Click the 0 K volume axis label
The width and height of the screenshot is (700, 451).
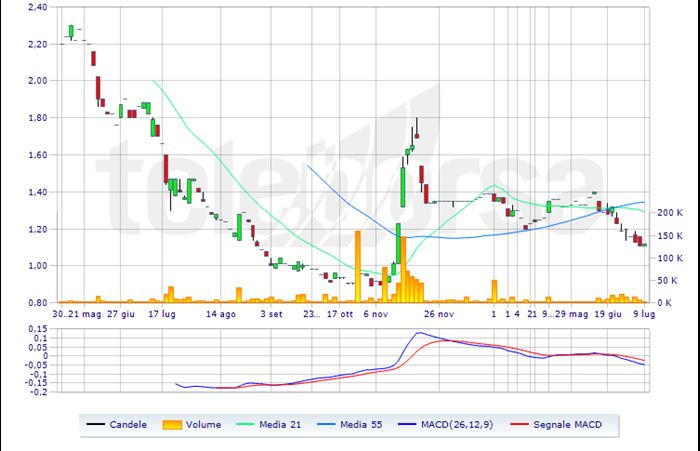coord(664,303)
